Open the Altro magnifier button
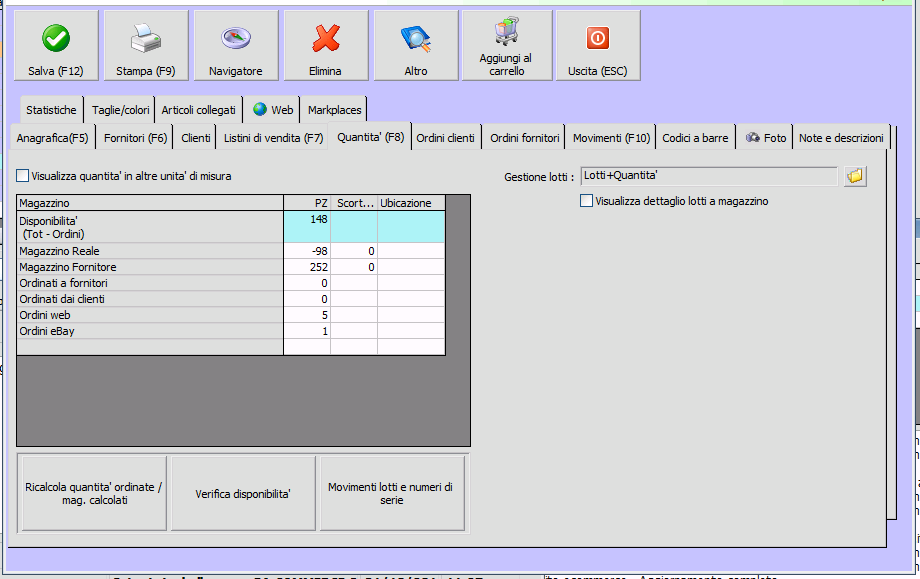Viewport: 920px width, 579px height. [x=416, y=45]
